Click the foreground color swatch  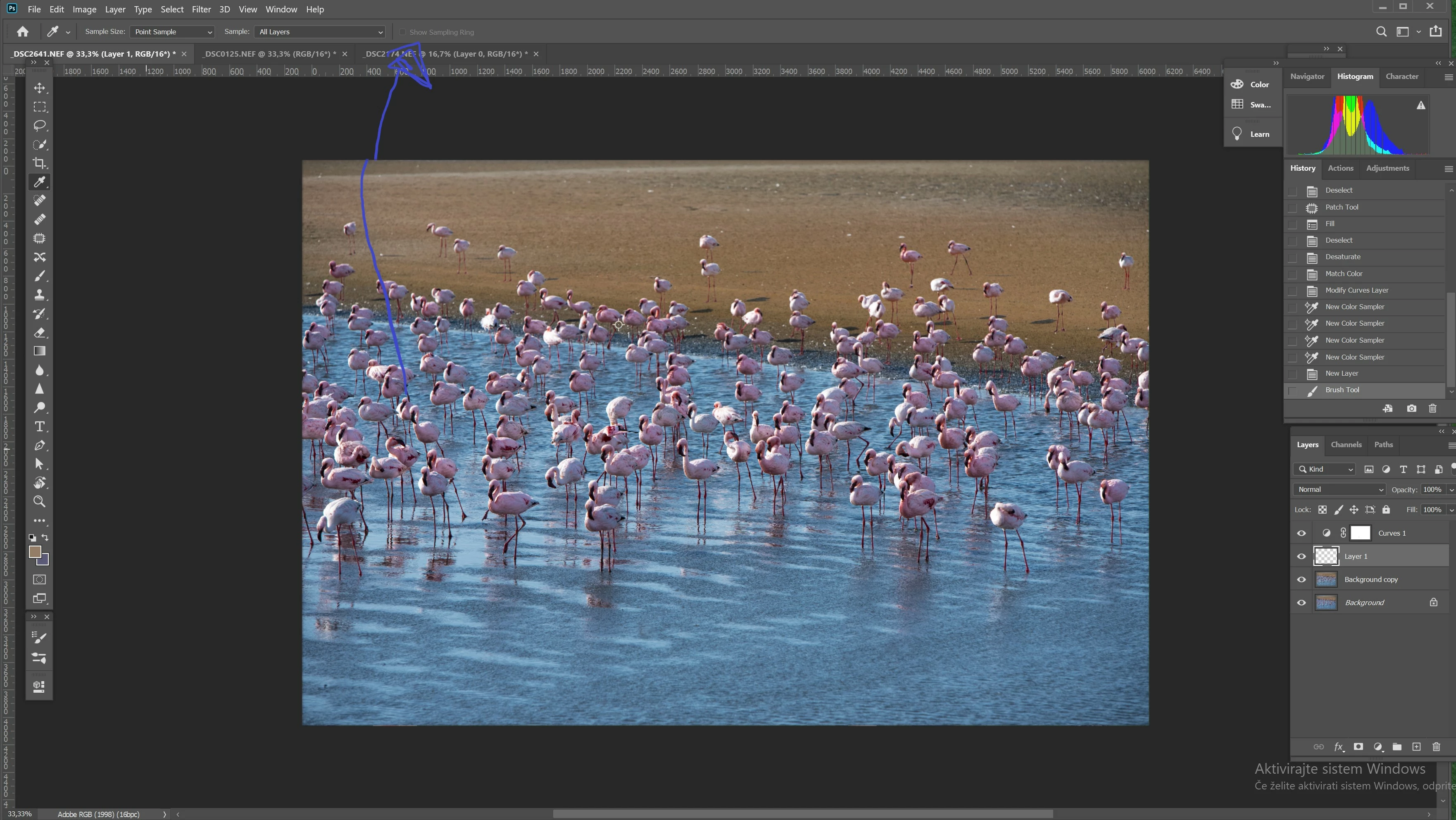tap(35, 552)
